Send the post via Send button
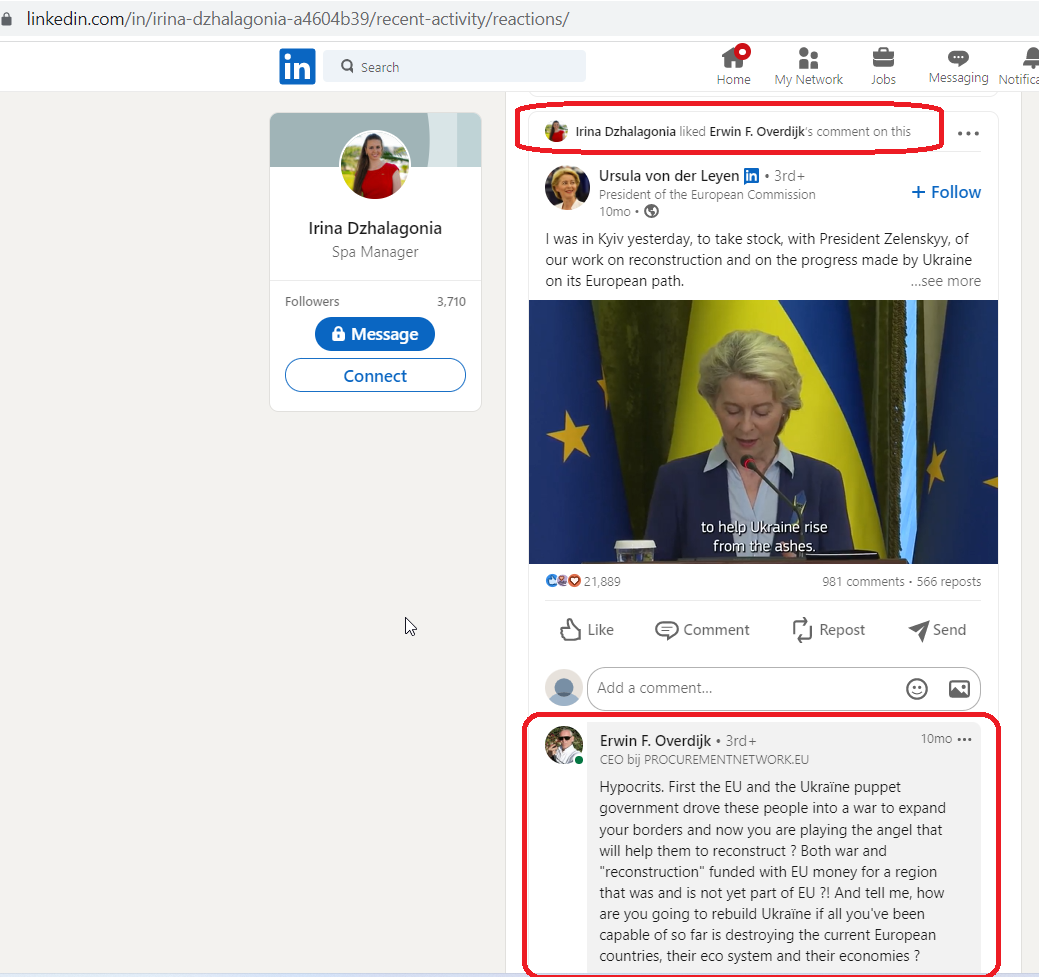This screenshot has height=977, width=1039. pos(937,630)
